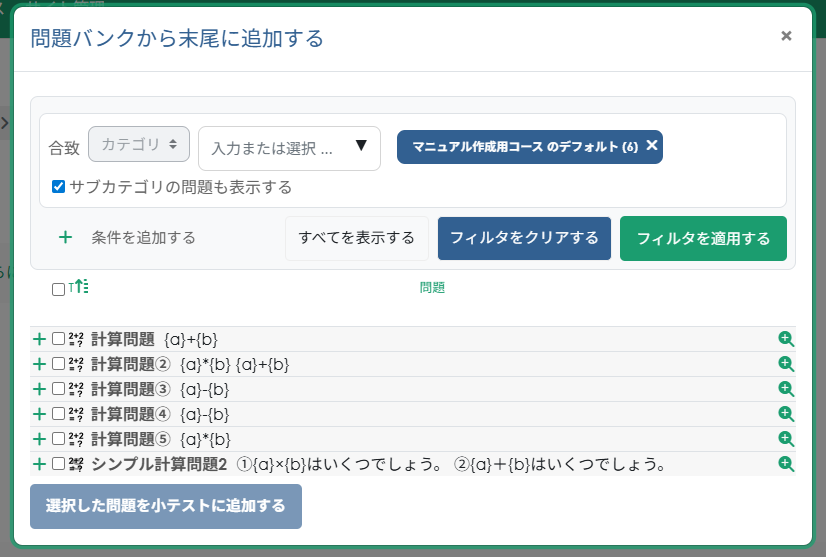Open the カテゴリ filter type dropdown
Screen dimensions: 826x557
tap(139, 144)
